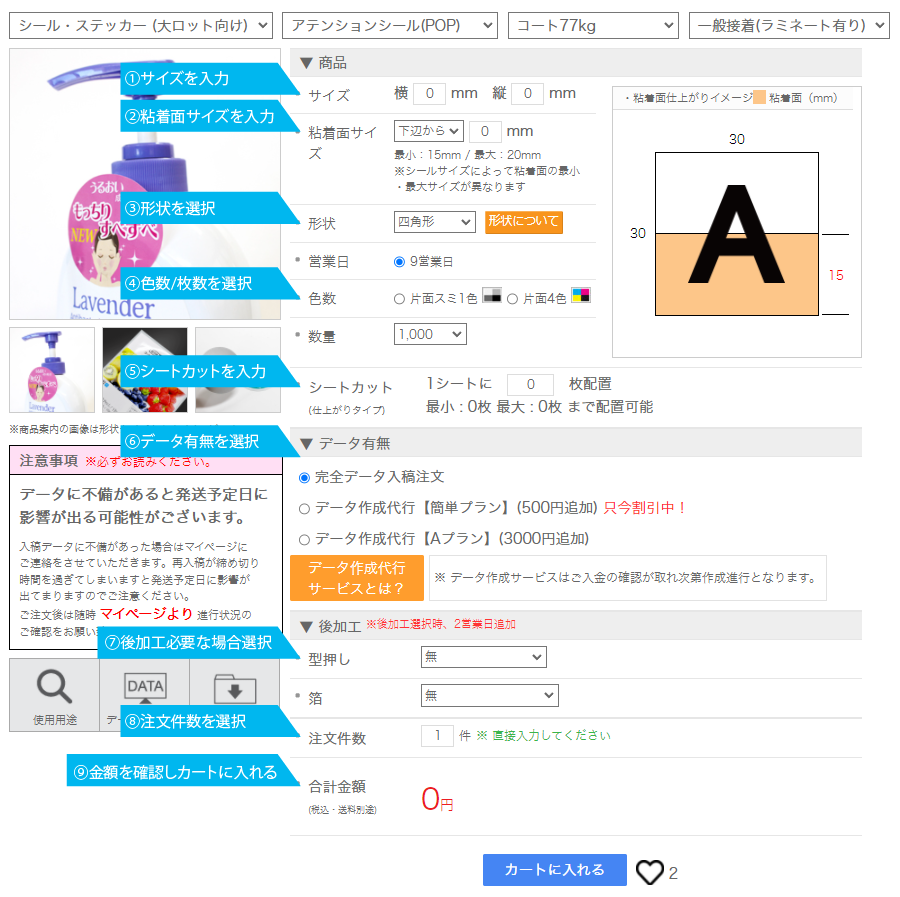900x897 pixels.
Task: Collapse the 後加工 section triangle
Action: [x=306, y=626]
